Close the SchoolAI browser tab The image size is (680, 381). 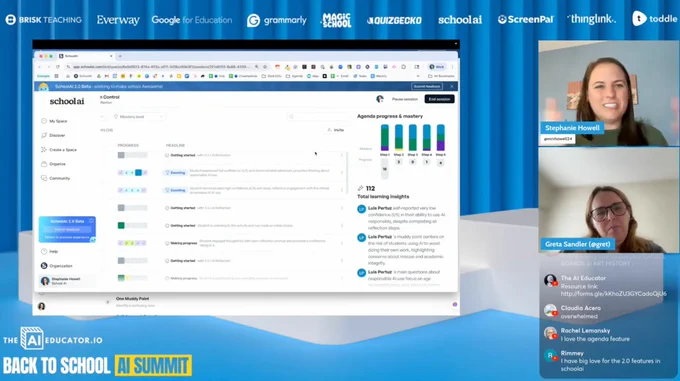(111, 56)
